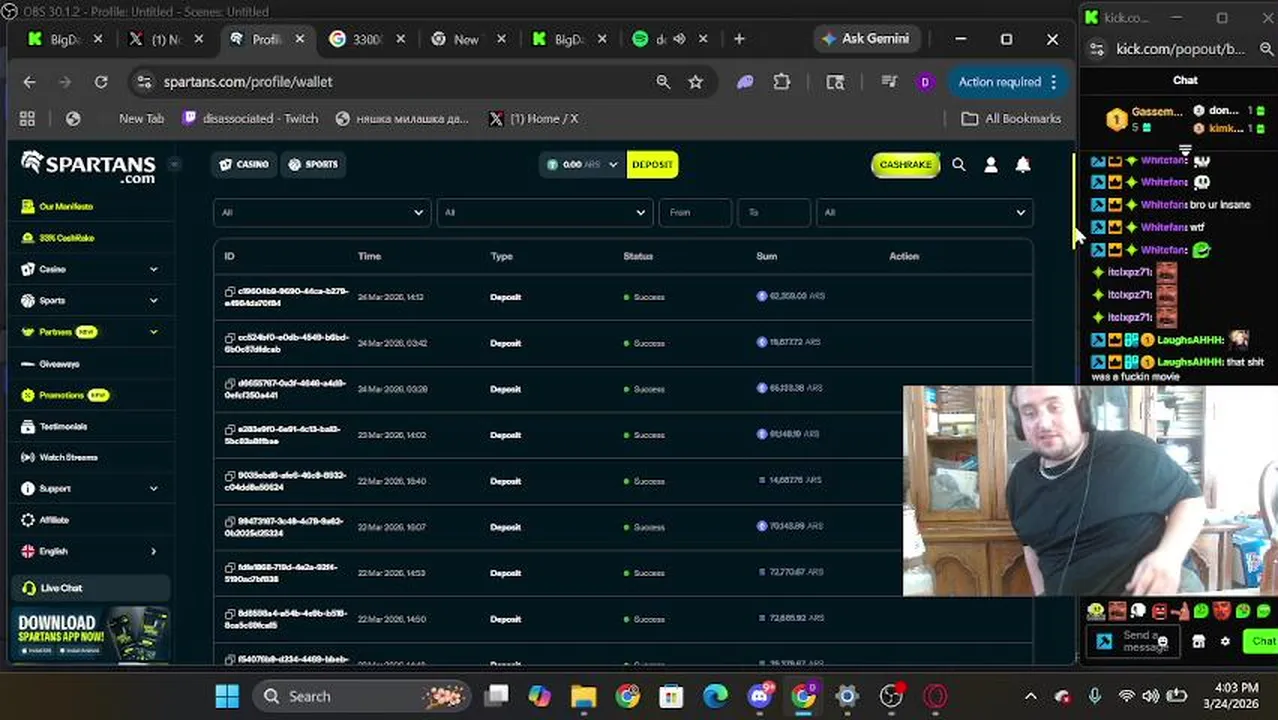Open the Chrome profile avatar D
The image size is (1278, 720).
924,82
